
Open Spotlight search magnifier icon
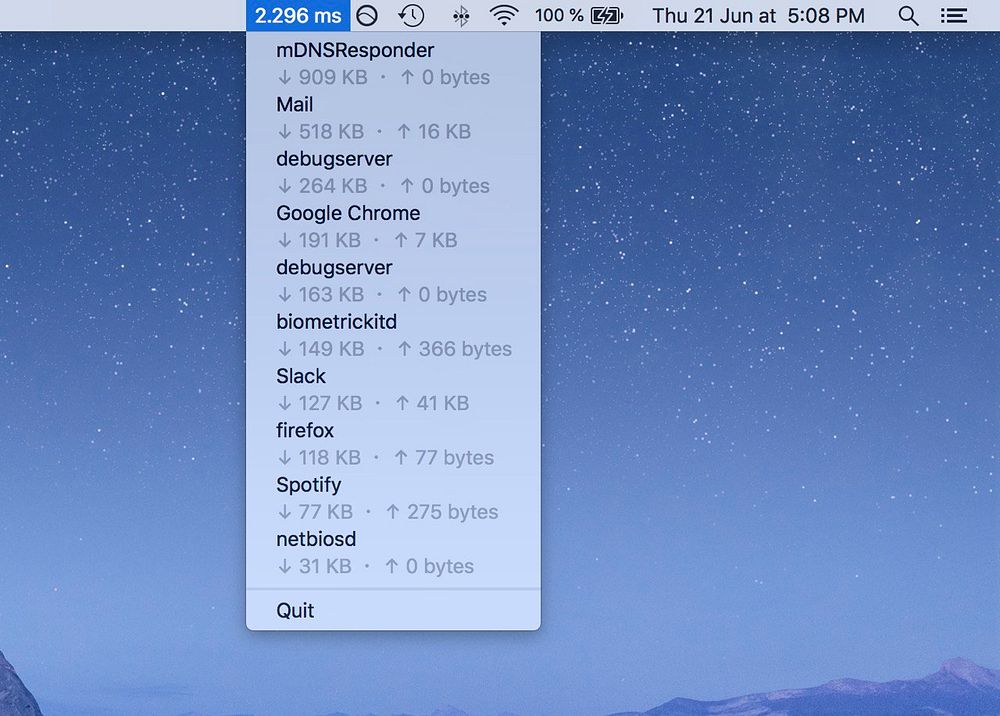(908, 15)
